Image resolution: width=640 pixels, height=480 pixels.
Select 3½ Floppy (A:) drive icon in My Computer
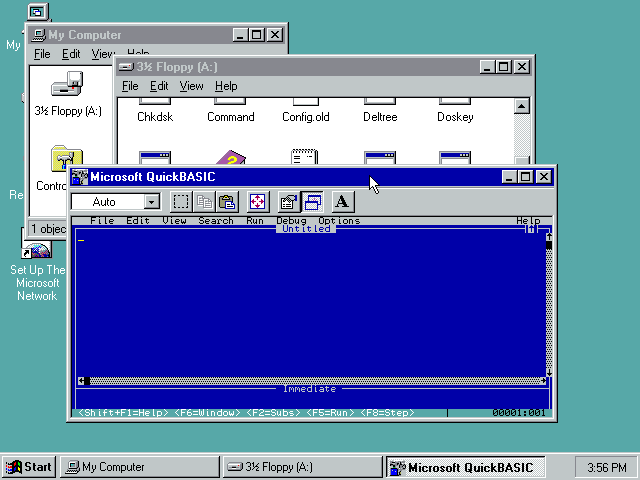pos(68,94)
